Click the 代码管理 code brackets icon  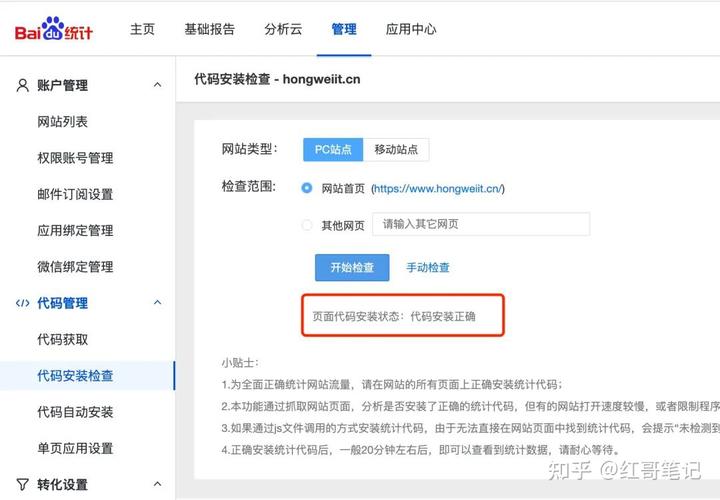(x=22, y=303)
